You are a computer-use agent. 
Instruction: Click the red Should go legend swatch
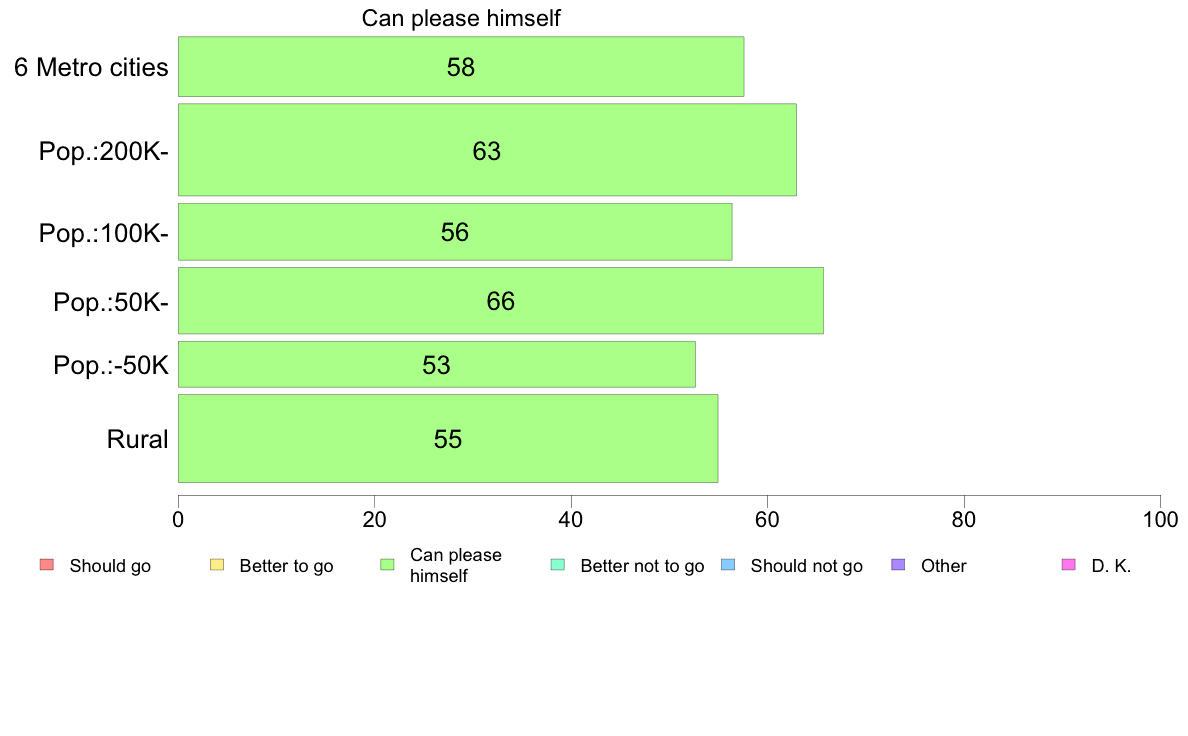coord(47,565)
